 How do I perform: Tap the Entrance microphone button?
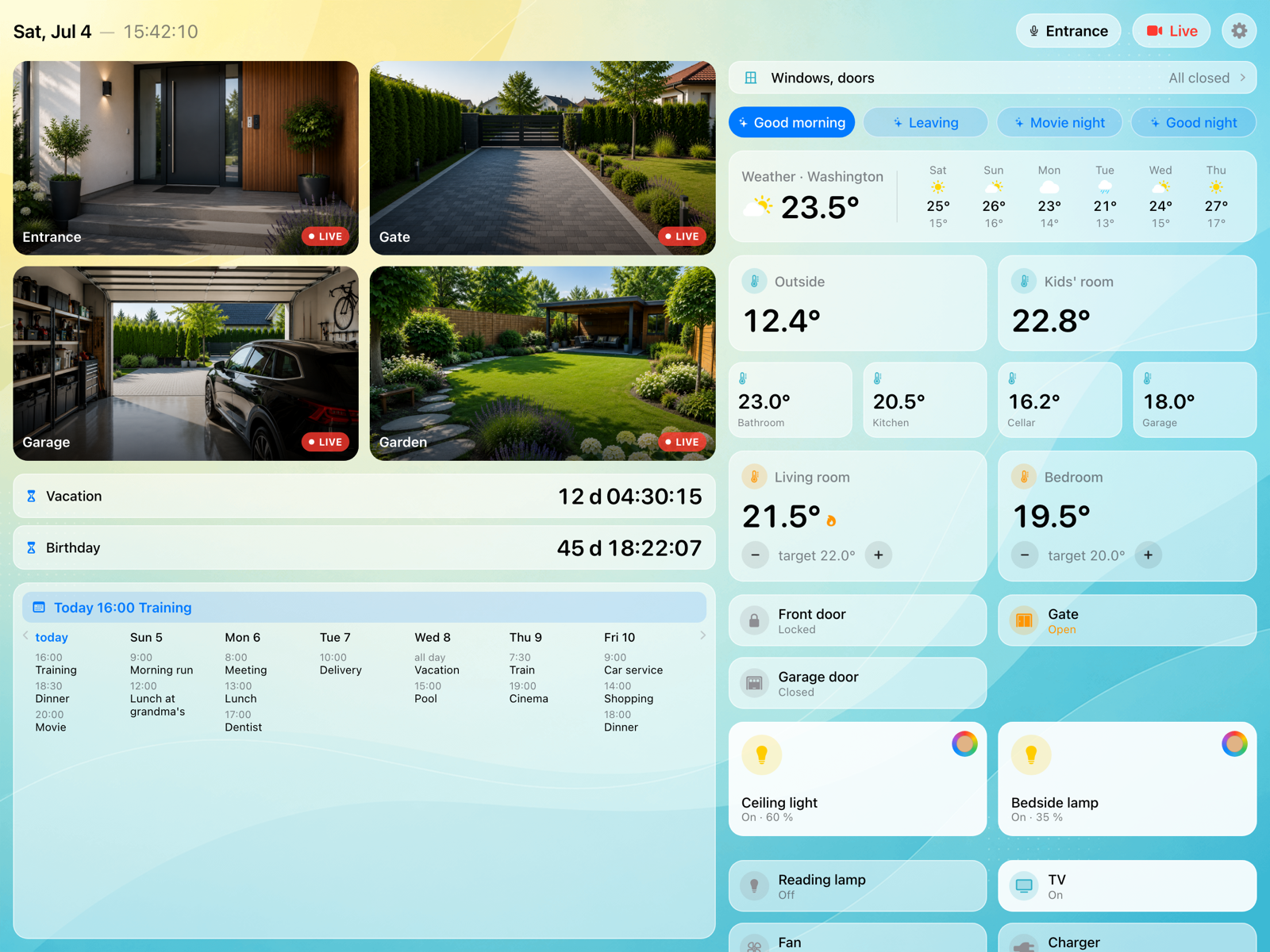tap(1068, 31)
